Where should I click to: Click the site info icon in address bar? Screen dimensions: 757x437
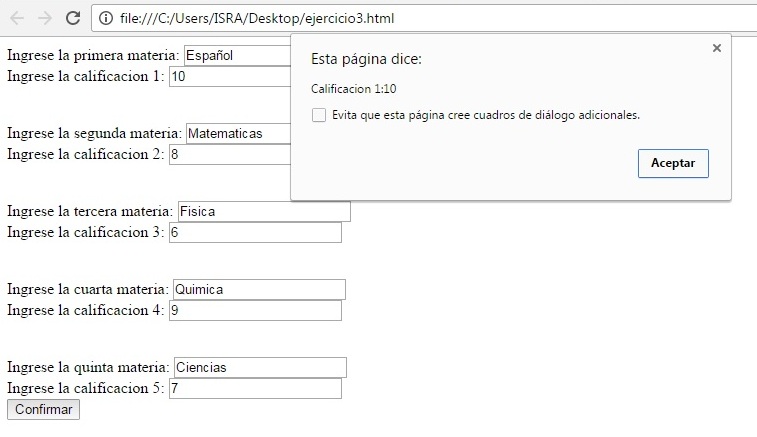[104, 18]
